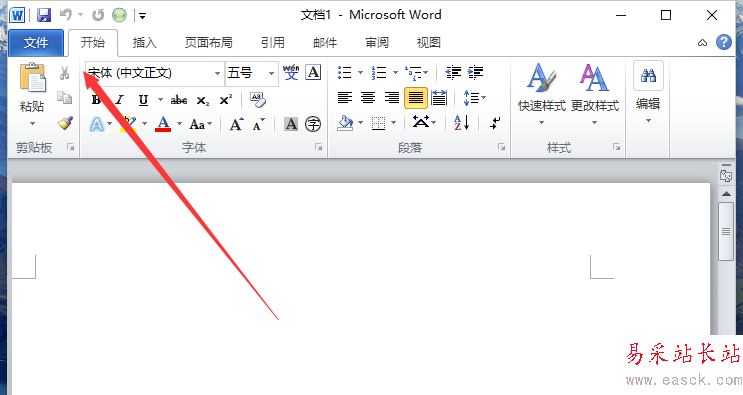Open the Font dialog launcher
The width and height of the screenshot is (743, 395).
[318, 147]
